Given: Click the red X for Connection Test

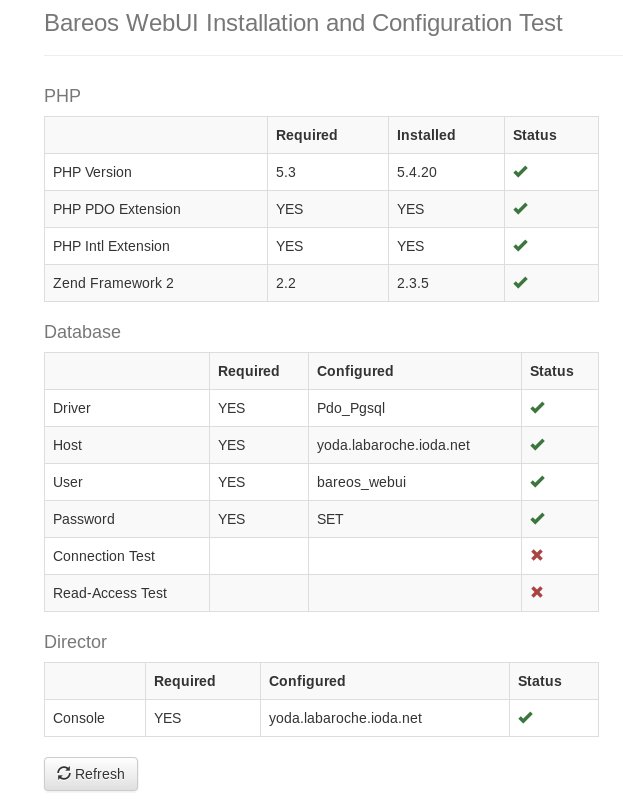Looking at the screenshot, I should 537,555.
